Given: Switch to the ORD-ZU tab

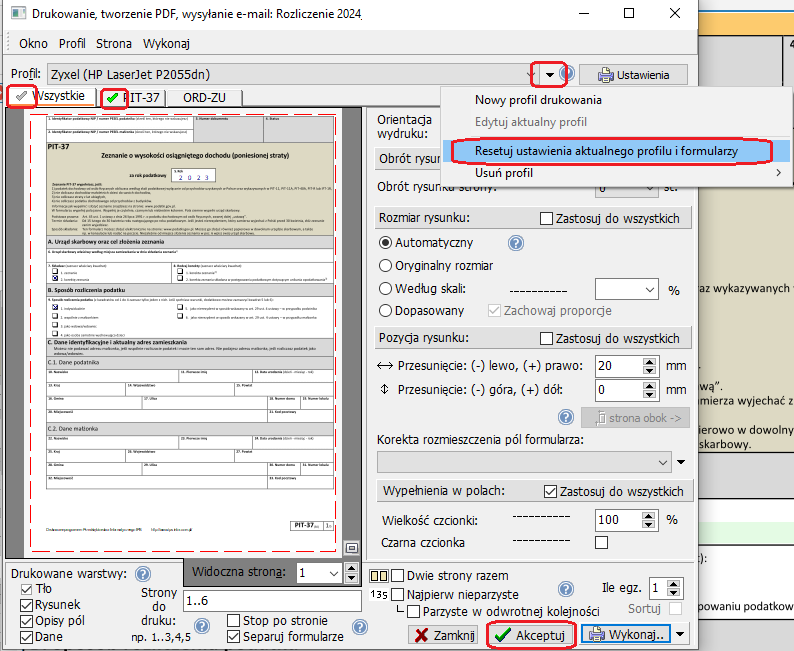Looking at the screenshot, I should [x=203, y=98].
